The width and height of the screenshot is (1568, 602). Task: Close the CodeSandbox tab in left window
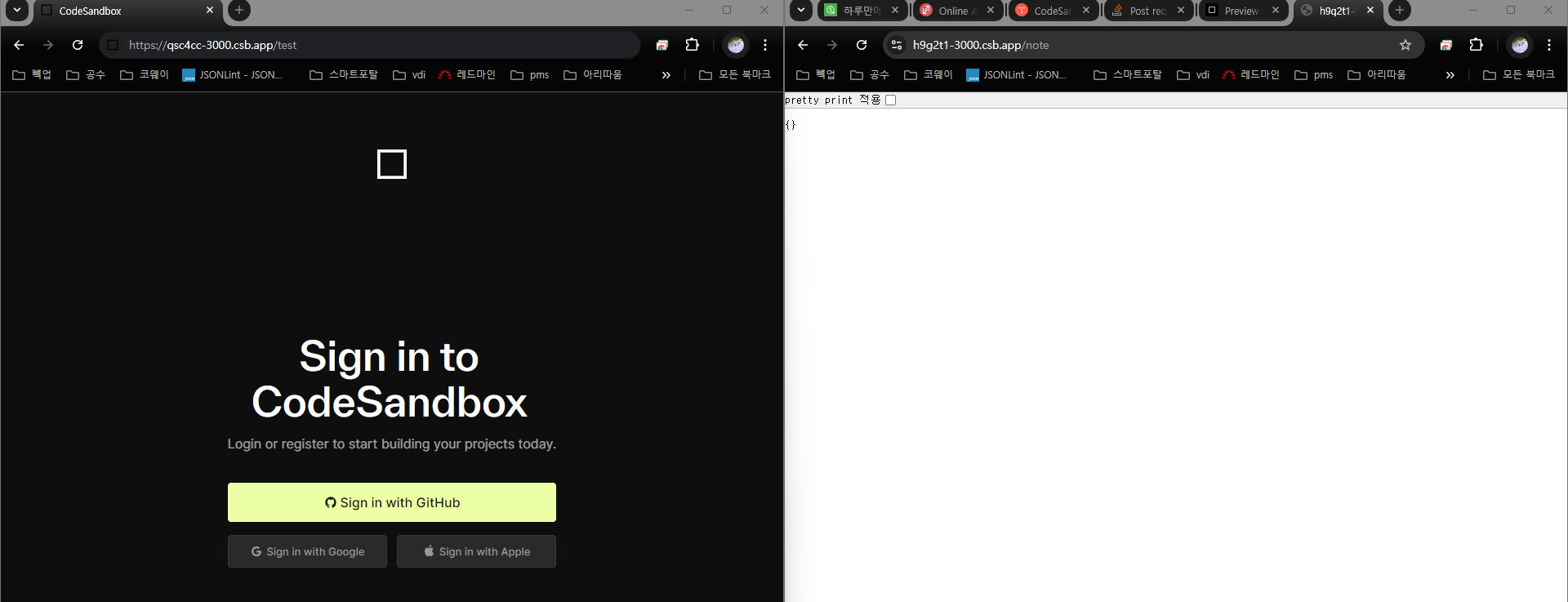pyautogui.click(x=210, y=10)
